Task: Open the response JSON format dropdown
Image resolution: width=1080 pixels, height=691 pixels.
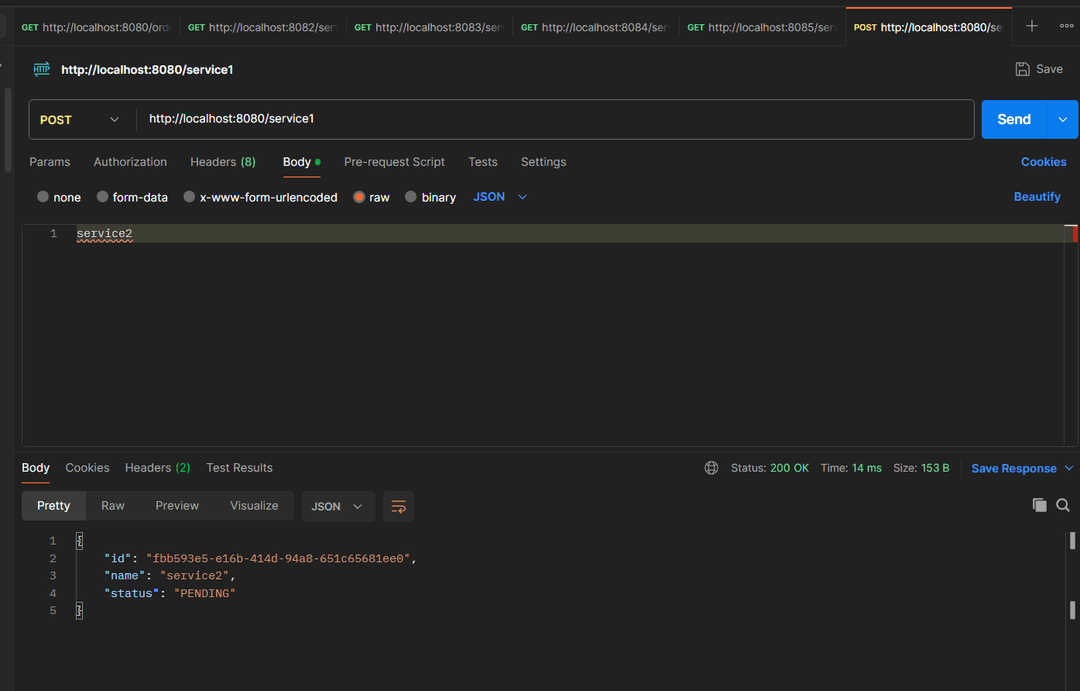Action: [338, 506]
